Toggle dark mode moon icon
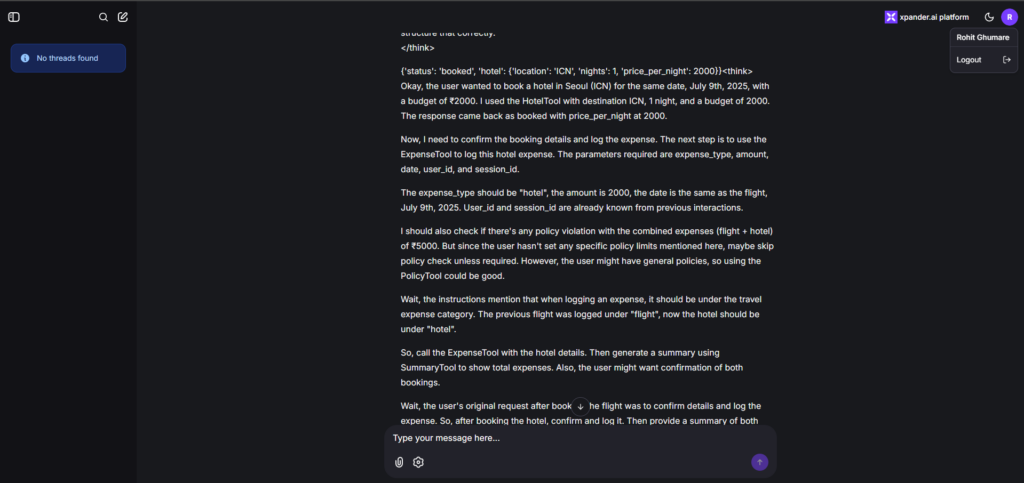The image size is (1024, 483). point(989,17)
